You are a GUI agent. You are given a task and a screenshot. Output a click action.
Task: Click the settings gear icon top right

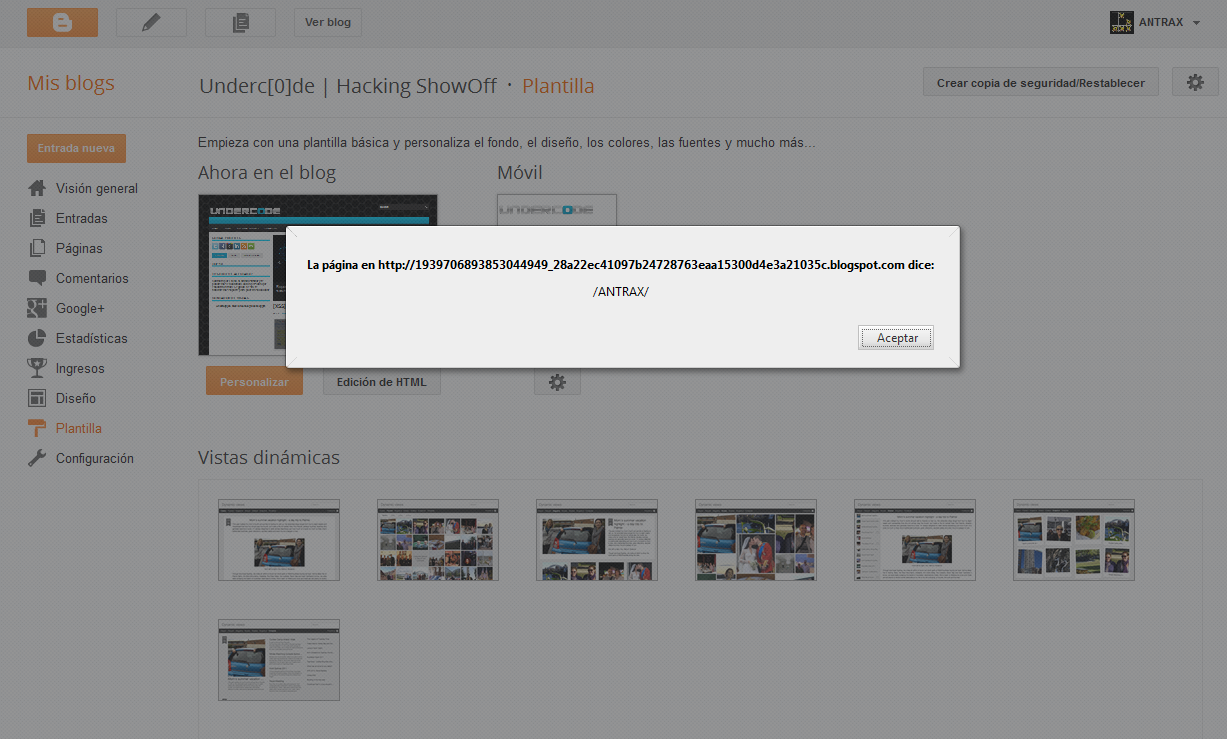[1194, 82]
